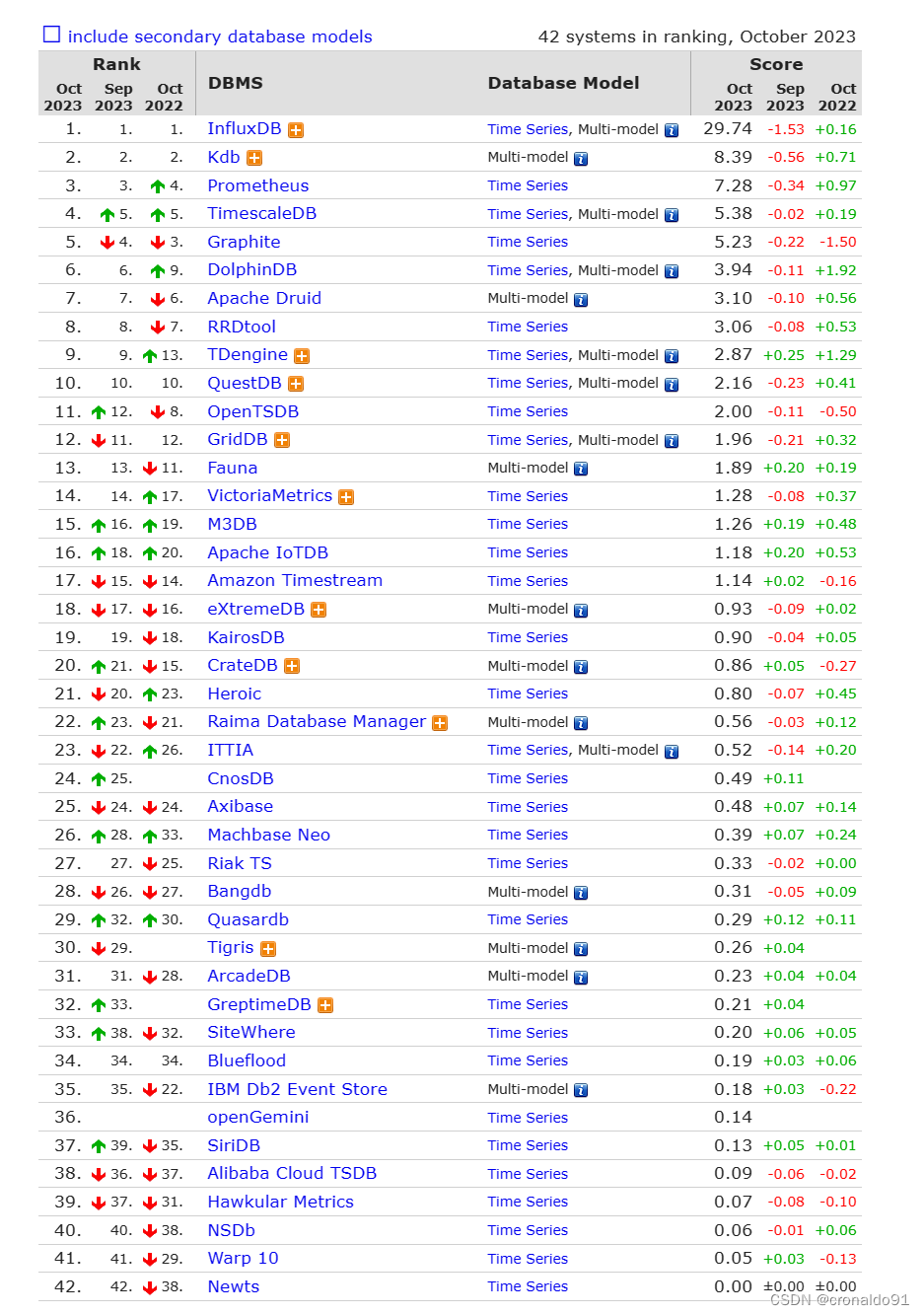Click the orange plus icon beside eXtremeDB
Viewport: 924px width, 1315px height.
pos(319,611)
